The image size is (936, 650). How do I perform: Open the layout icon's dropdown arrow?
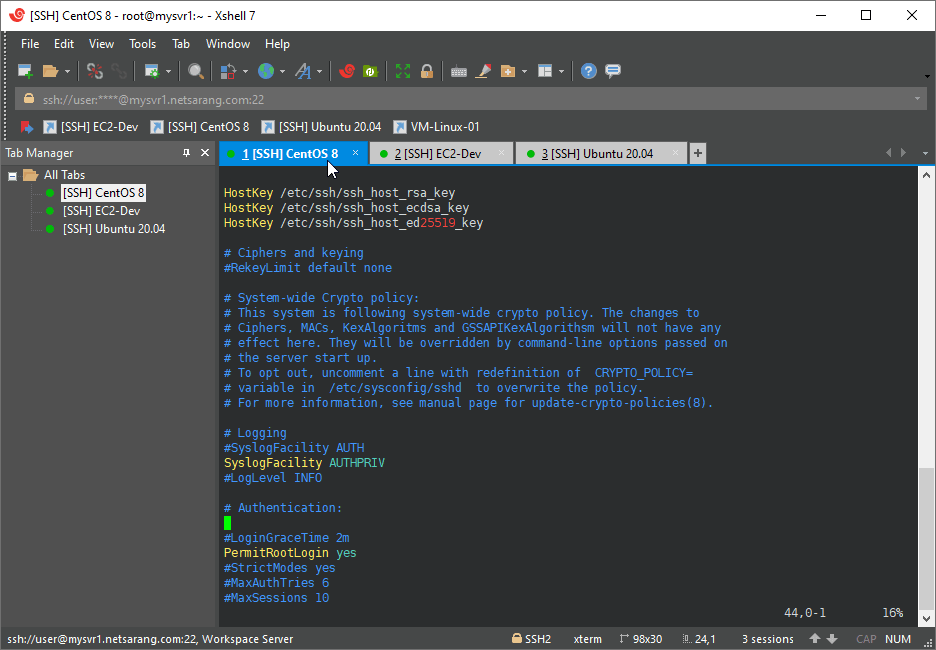(x=559, y=71)
